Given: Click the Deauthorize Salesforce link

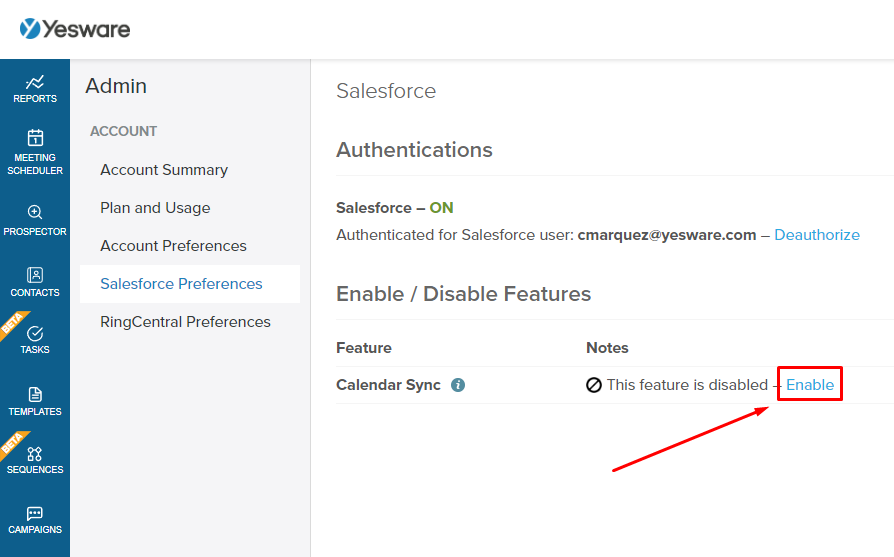Looking at the screenshot, I should tap(817, 235).
